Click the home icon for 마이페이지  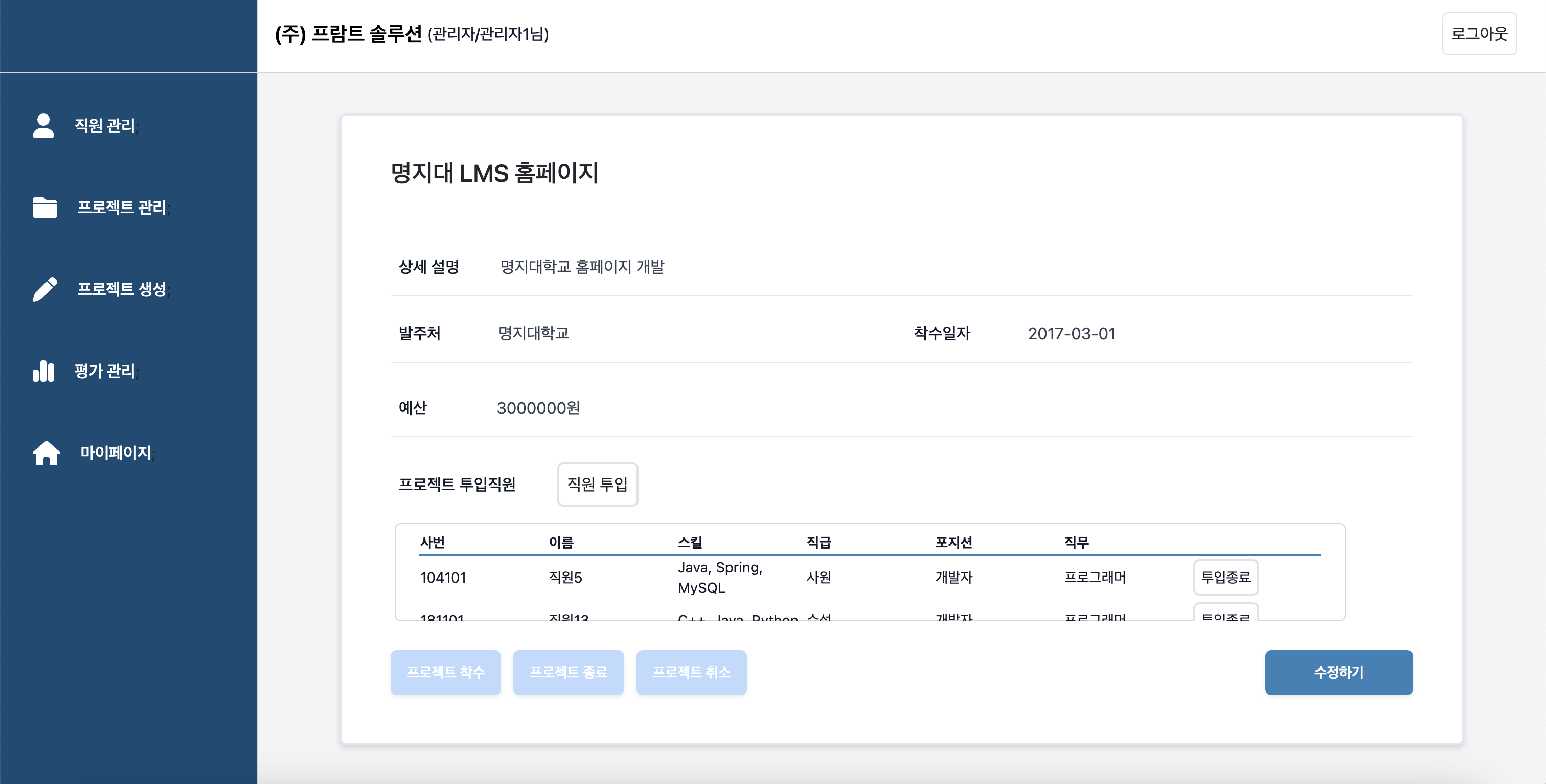pos(46,453)
